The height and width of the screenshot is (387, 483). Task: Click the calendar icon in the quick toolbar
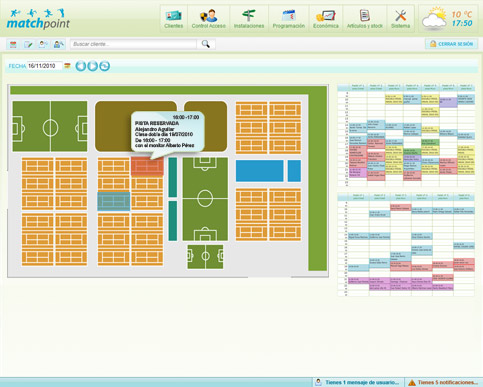click(x=13, y=44)
